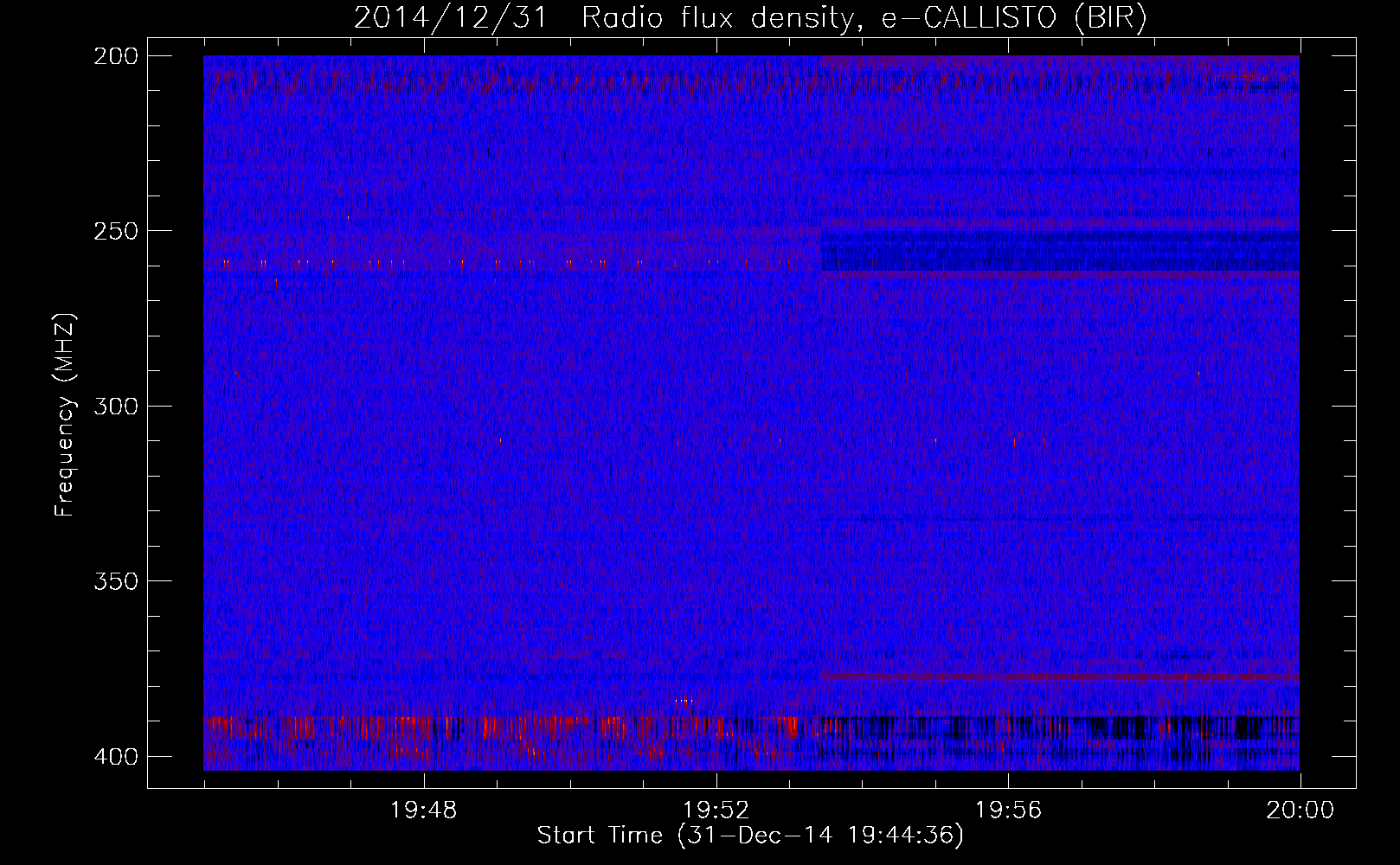Click the 250 frequency tick label
1400x865 pixels.
point(115,231)
